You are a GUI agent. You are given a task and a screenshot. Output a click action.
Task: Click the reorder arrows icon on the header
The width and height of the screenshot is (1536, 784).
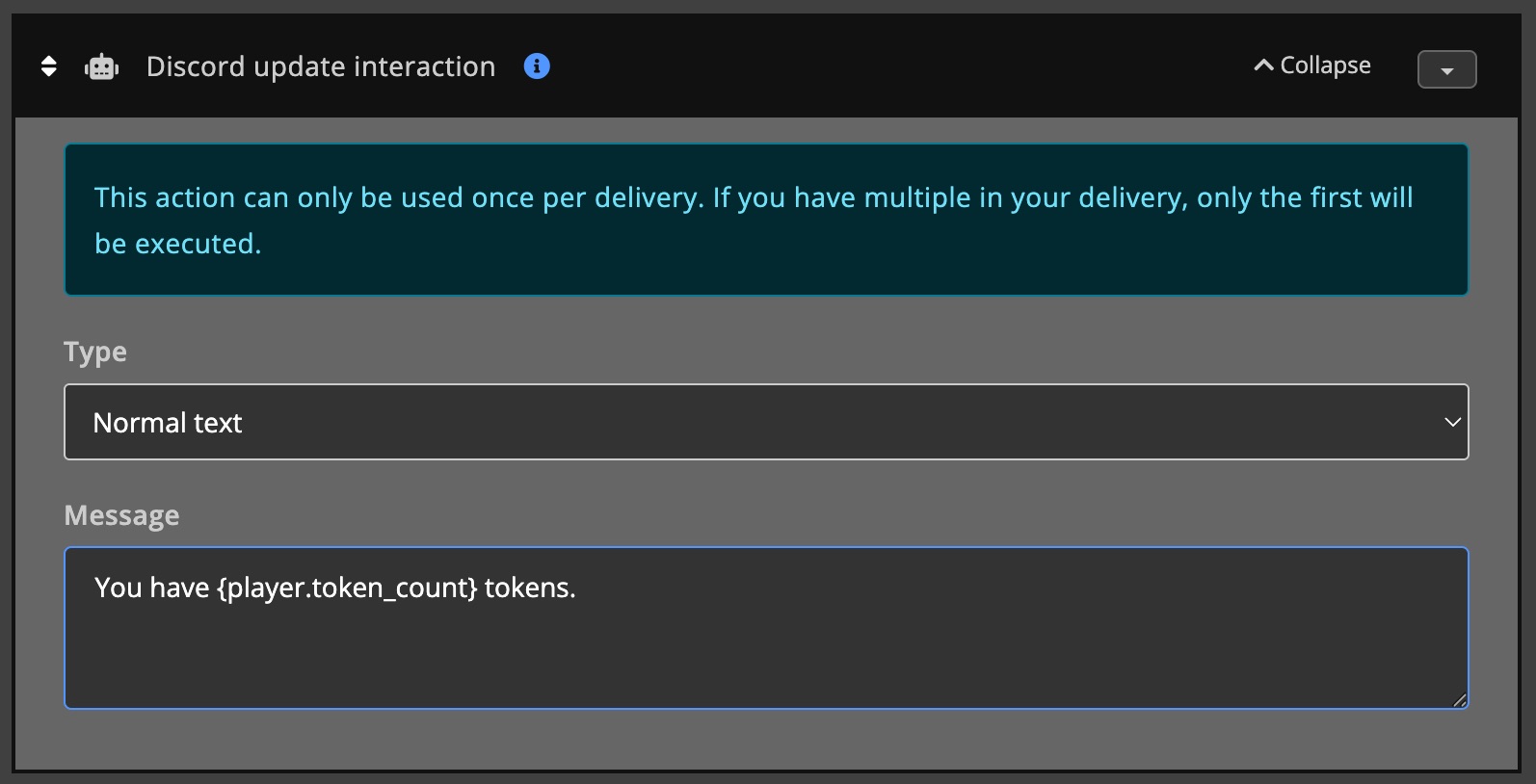(x=47, y=65)
